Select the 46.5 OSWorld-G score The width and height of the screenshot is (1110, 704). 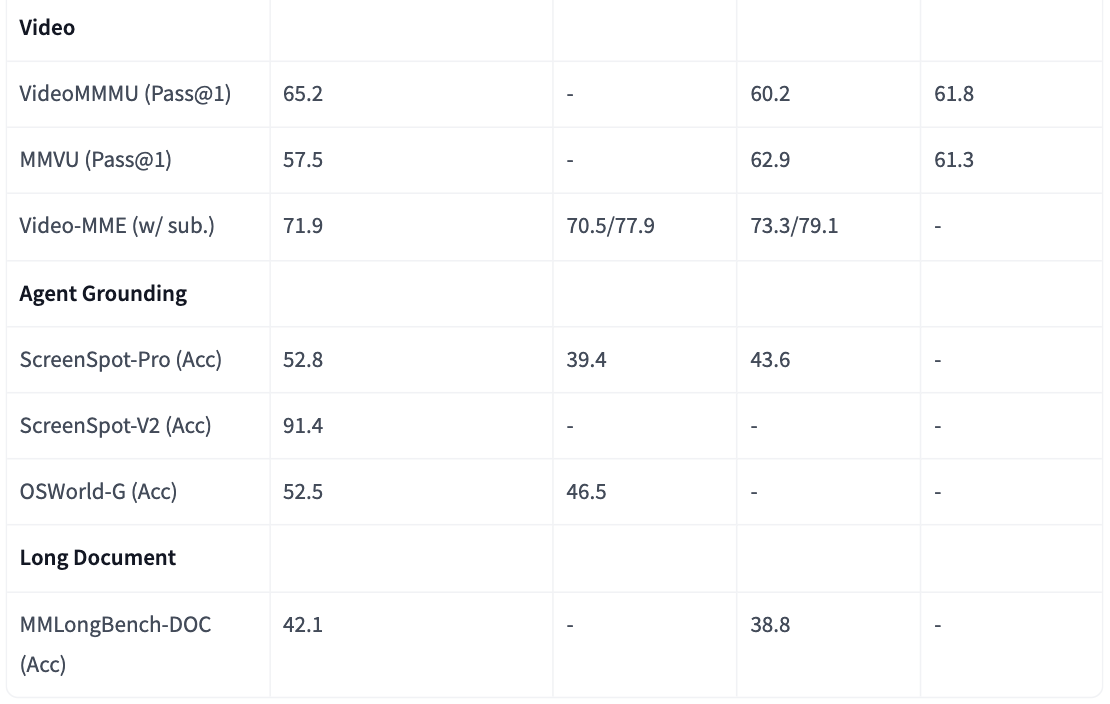click(x=586, y=492)
